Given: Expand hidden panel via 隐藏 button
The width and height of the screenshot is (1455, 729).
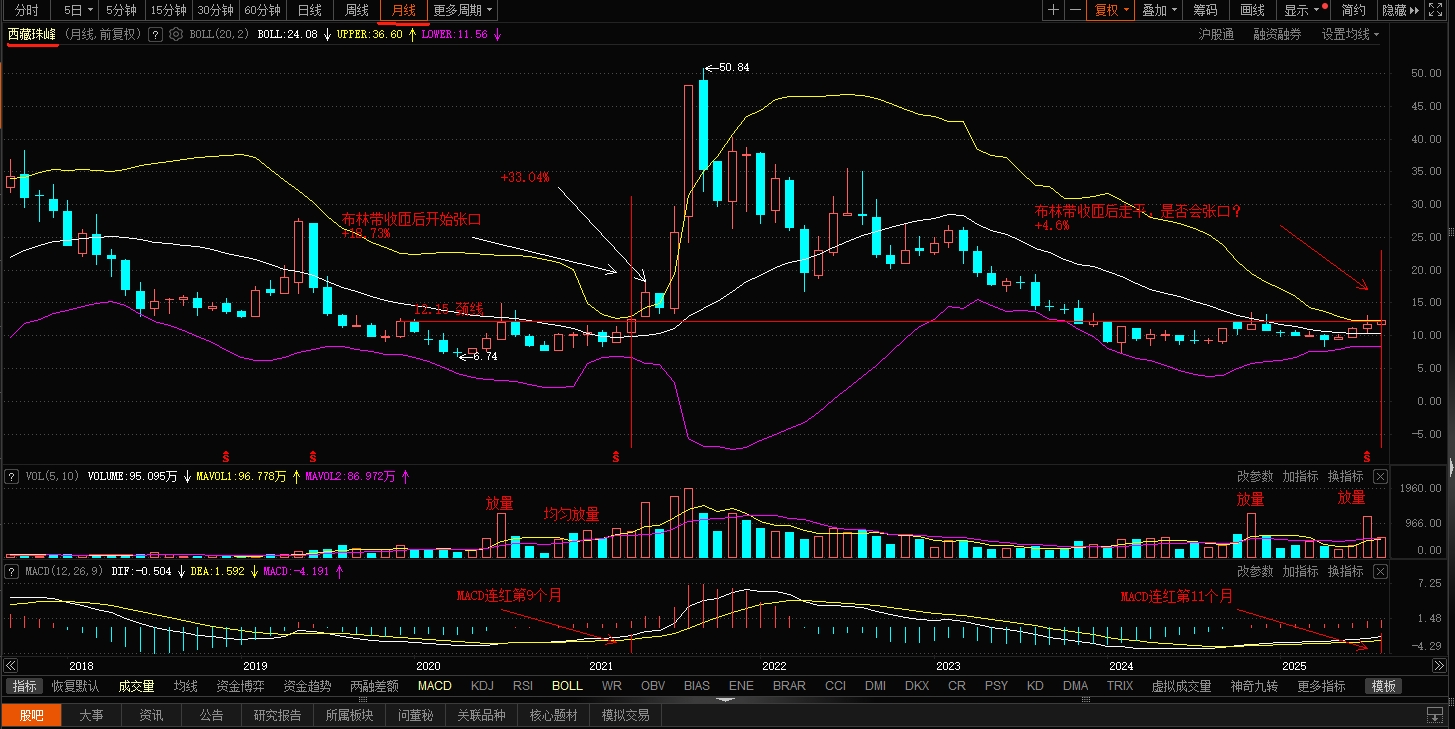Looking at the screenshot, I should tap(1400, 10).
